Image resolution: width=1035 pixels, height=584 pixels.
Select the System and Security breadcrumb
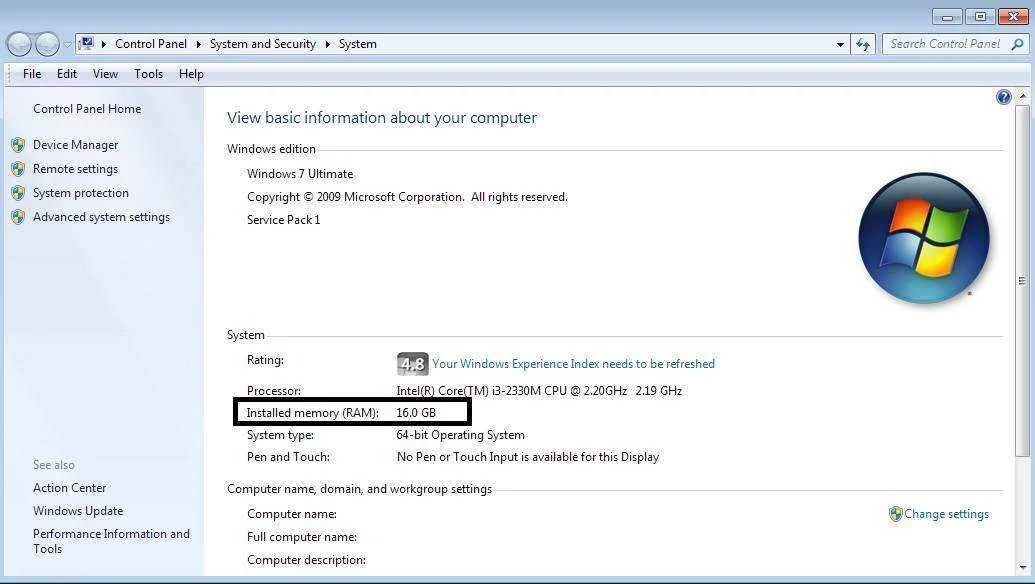[x=263, y=44]
